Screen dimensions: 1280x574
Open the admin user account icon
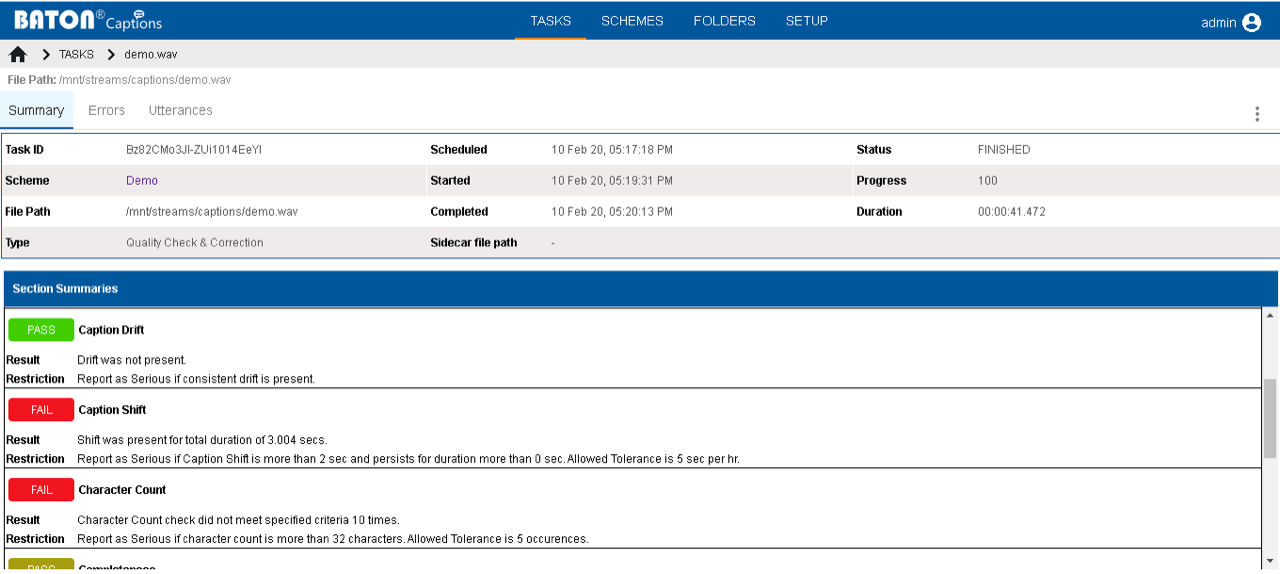(x=1252, y=22)
